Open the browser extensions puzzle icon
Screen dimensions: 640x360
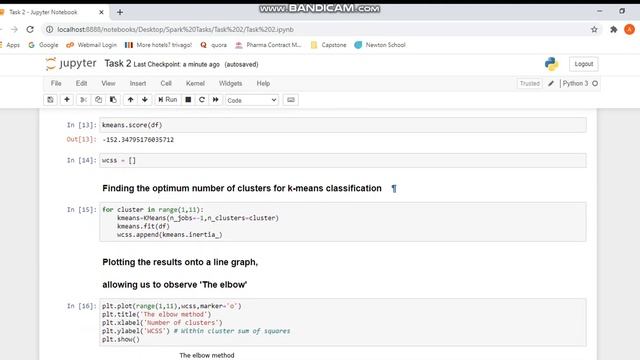pos(613,29)
